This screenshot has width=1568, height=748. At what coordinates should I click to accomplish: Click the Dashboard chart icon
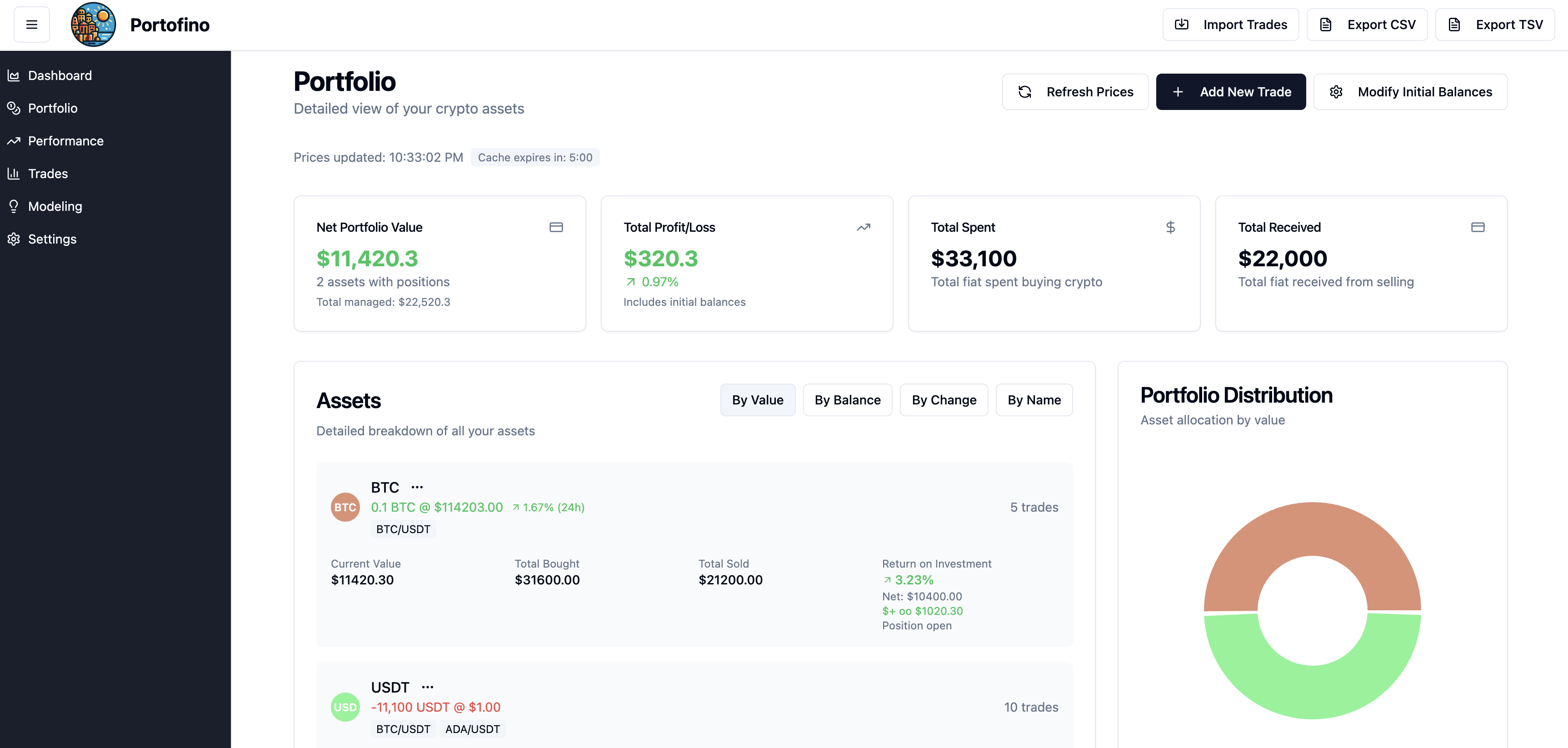tap(13, 75)
